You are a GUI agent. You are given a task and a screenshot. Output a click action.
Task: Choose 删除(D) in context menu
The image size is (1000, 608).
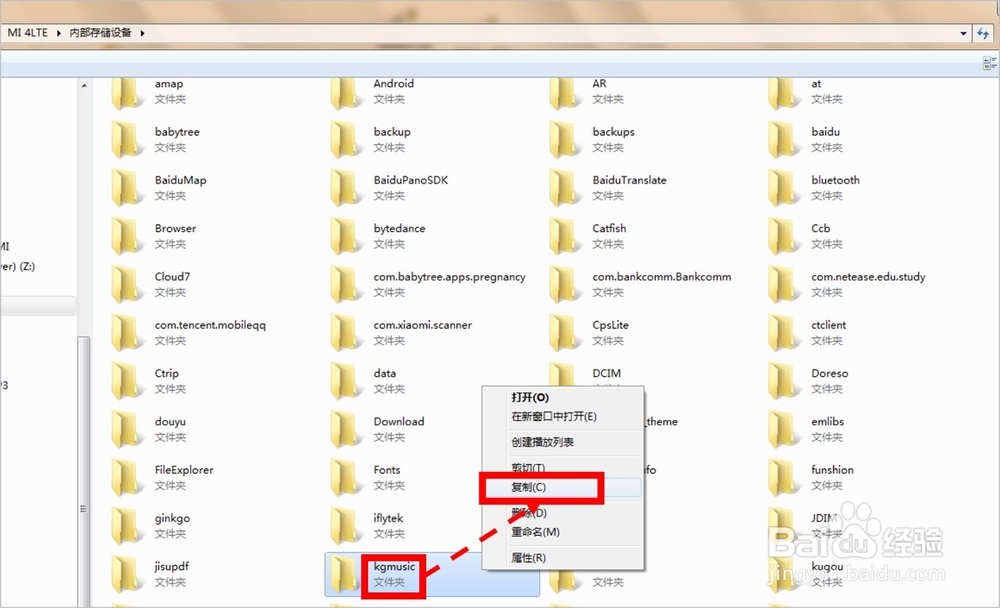[x=562, y=513]
